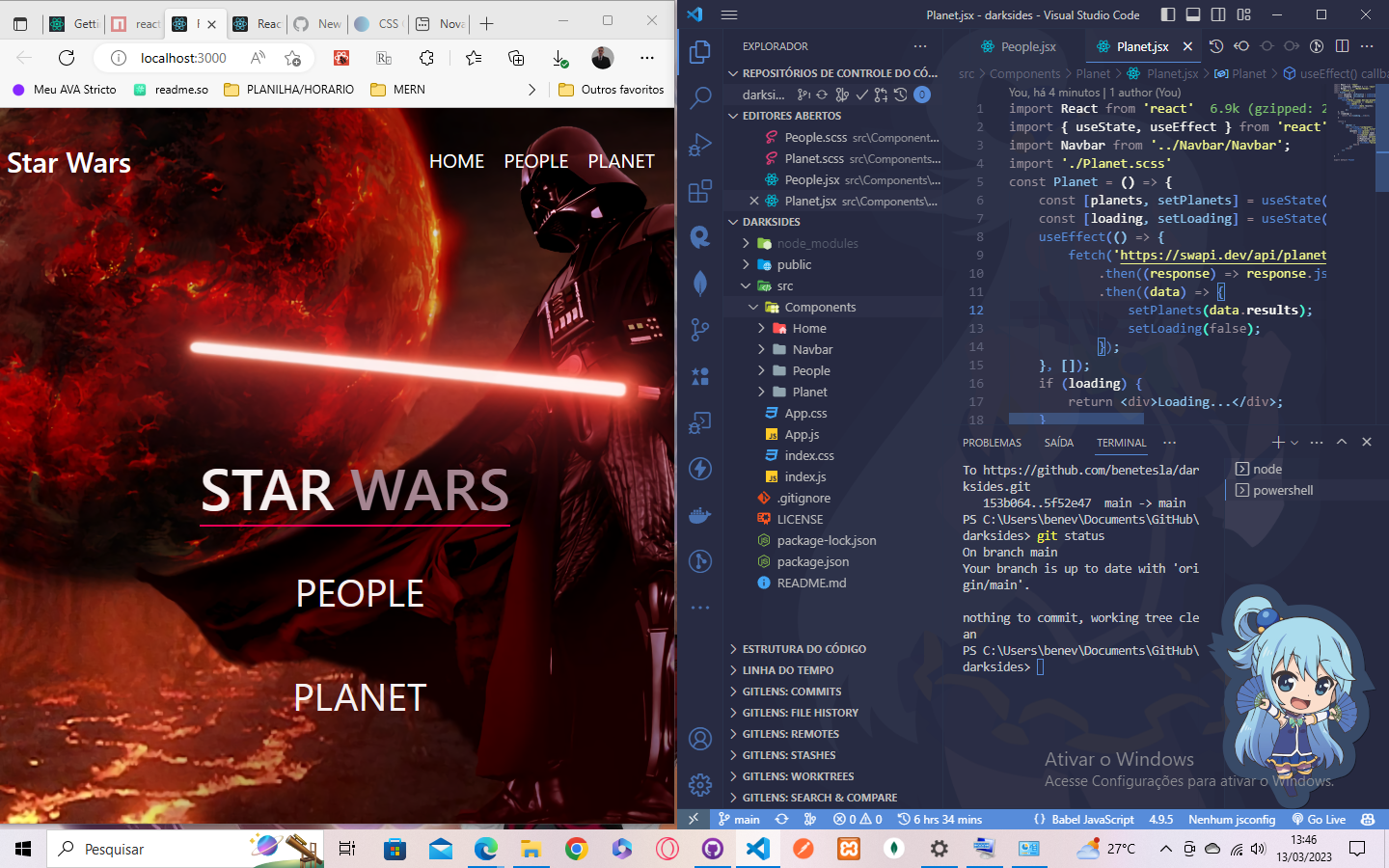Open Edge extensions puzzle icon

click(x=426, y=58)
